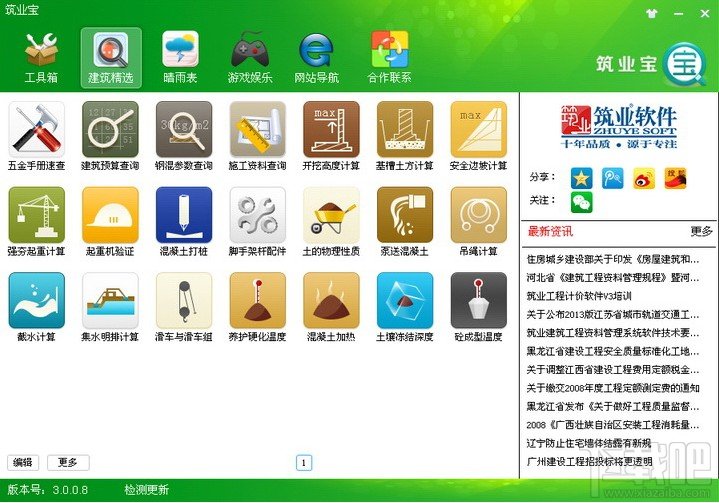Open 建筑预算查询 icon
This screenshot has height=503, width=719.
pyautogui.click(x=110, y=137)
